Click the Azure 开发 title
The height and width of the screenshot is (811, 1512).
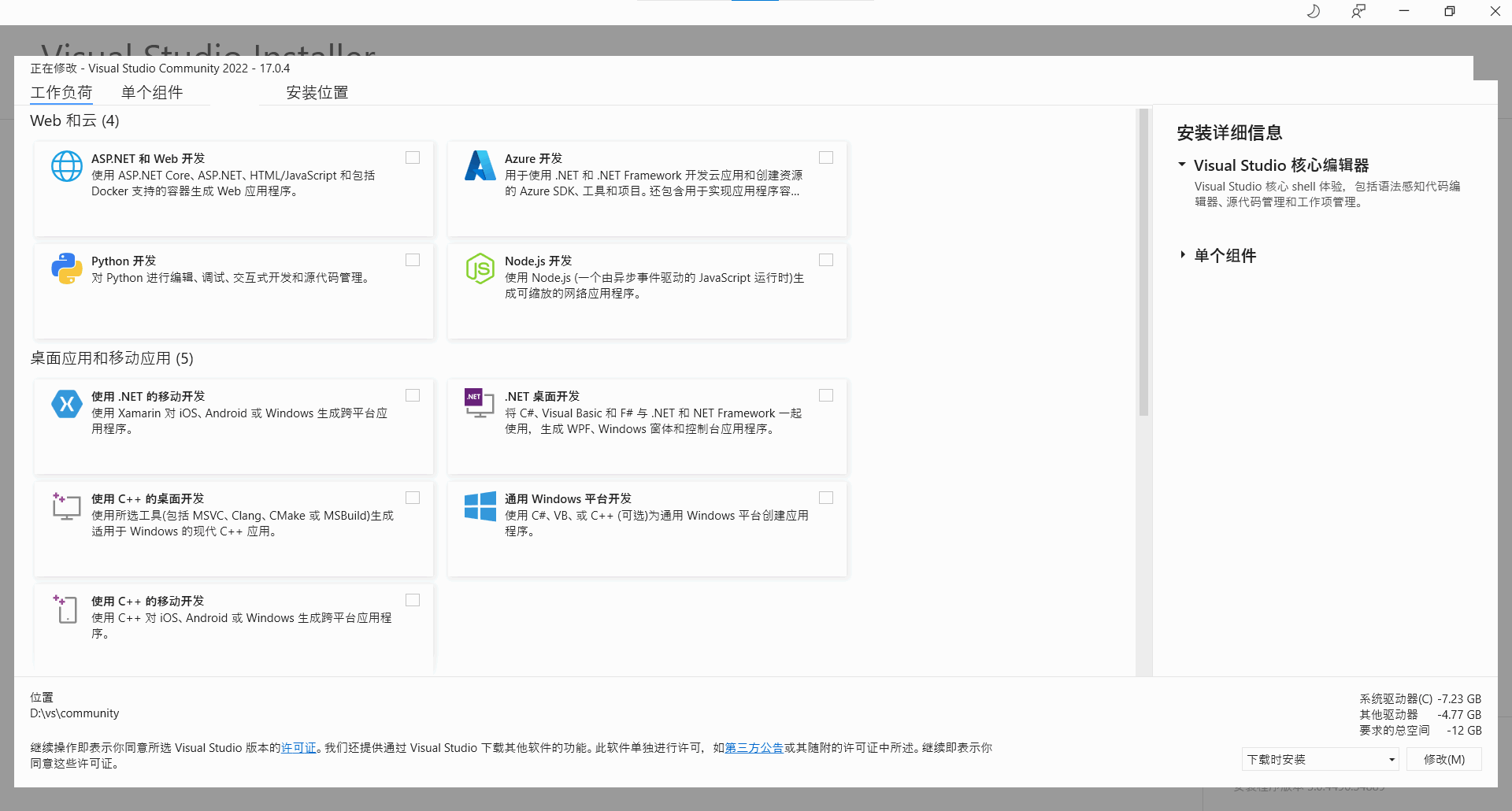coord(533,158)
